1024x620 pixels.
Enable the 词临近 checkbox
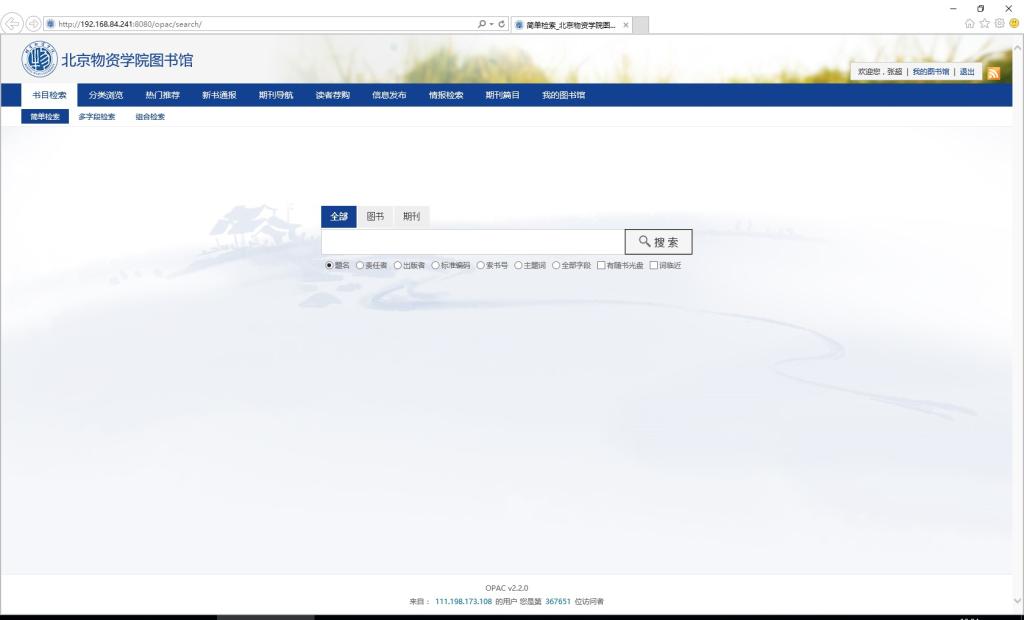coord(654,265)
